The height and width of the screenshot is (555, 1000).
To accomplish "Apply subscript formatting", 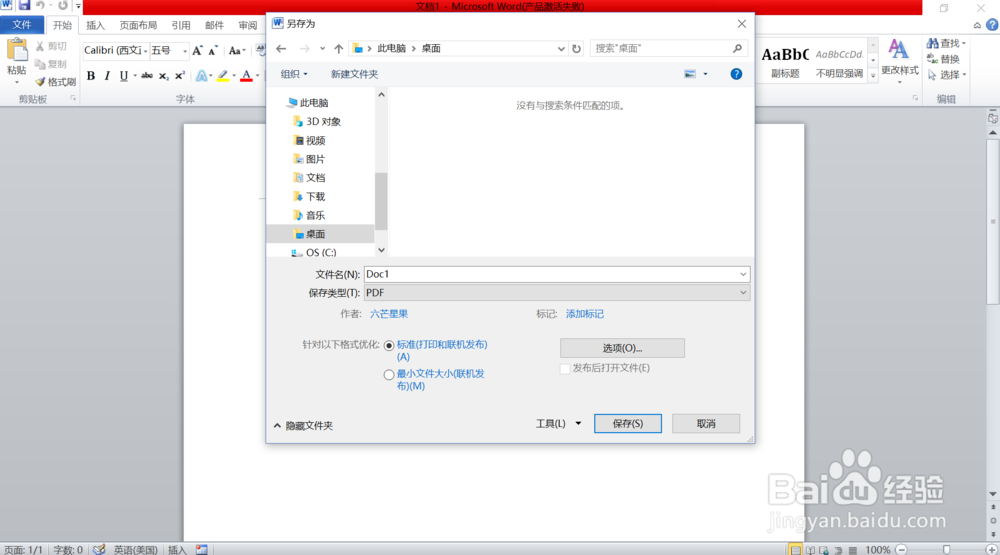I will [164, 76].
